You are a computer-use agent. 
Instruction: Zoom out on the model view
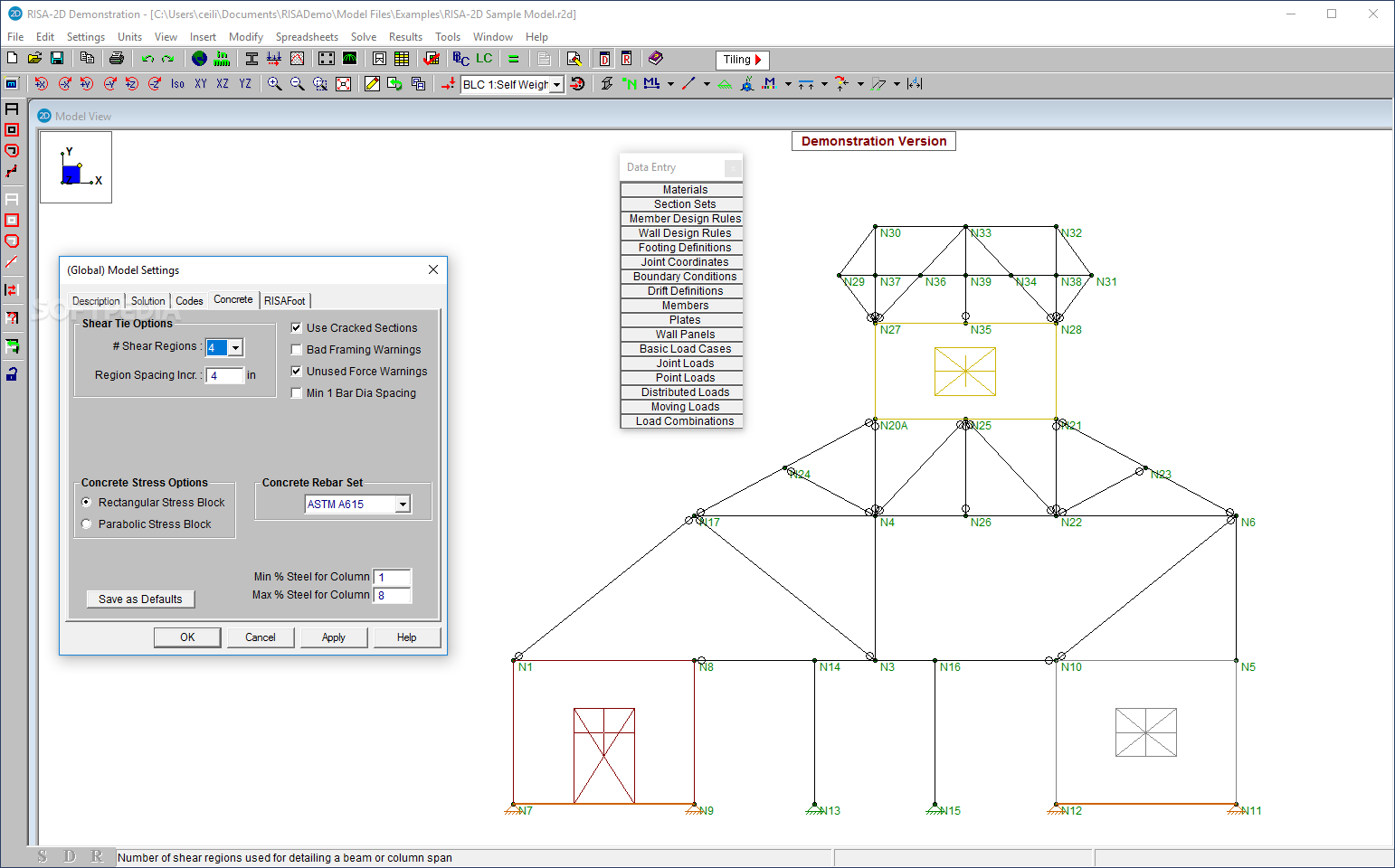pyautogui.click(x=297, y=84)
